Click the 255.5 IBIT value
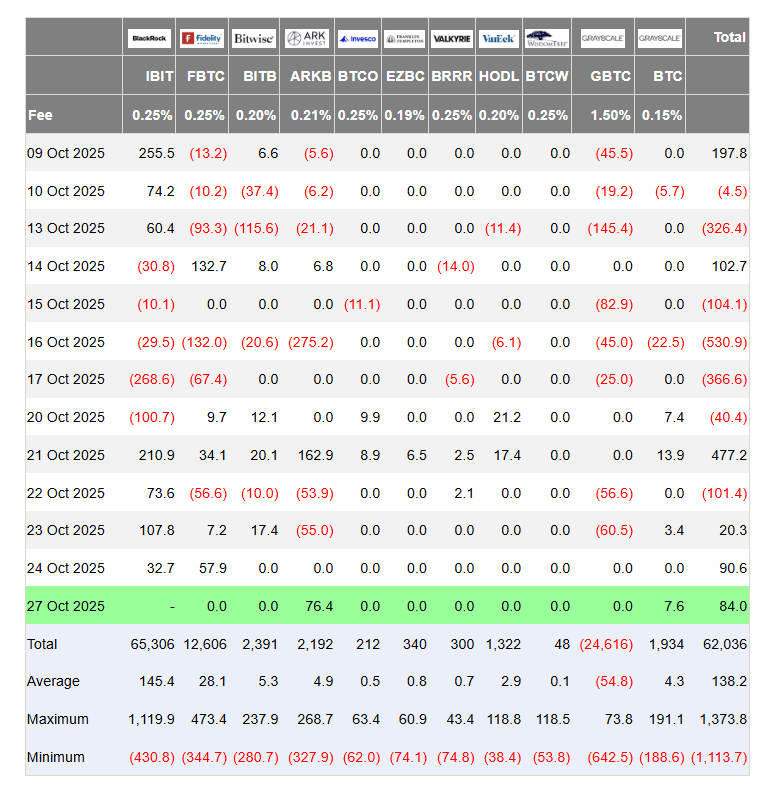Image resolution: width=781 pixels, height=801 pixels. [x=156, y=153]
